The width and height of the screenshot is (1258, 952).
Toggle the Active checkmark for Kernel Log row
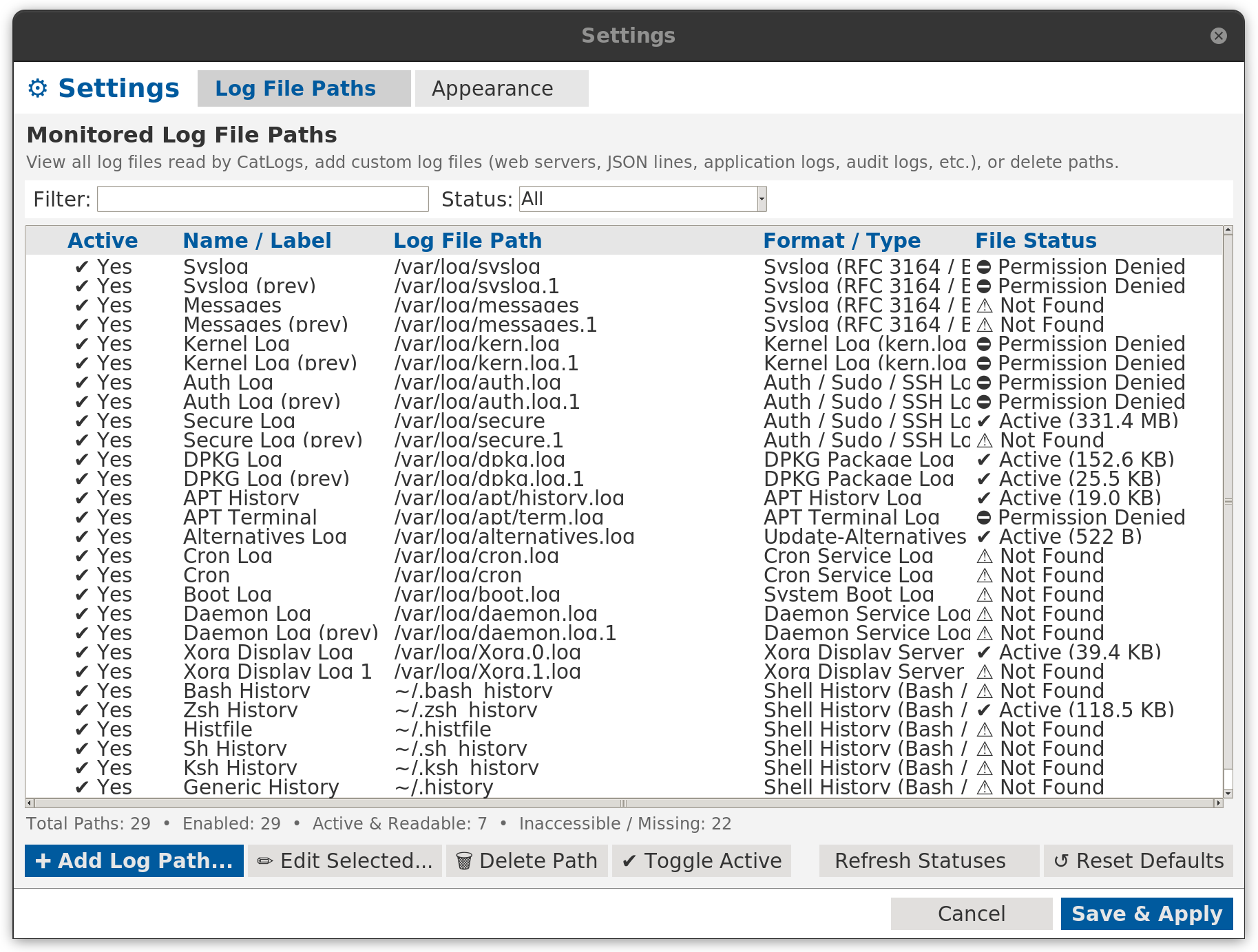82,344
